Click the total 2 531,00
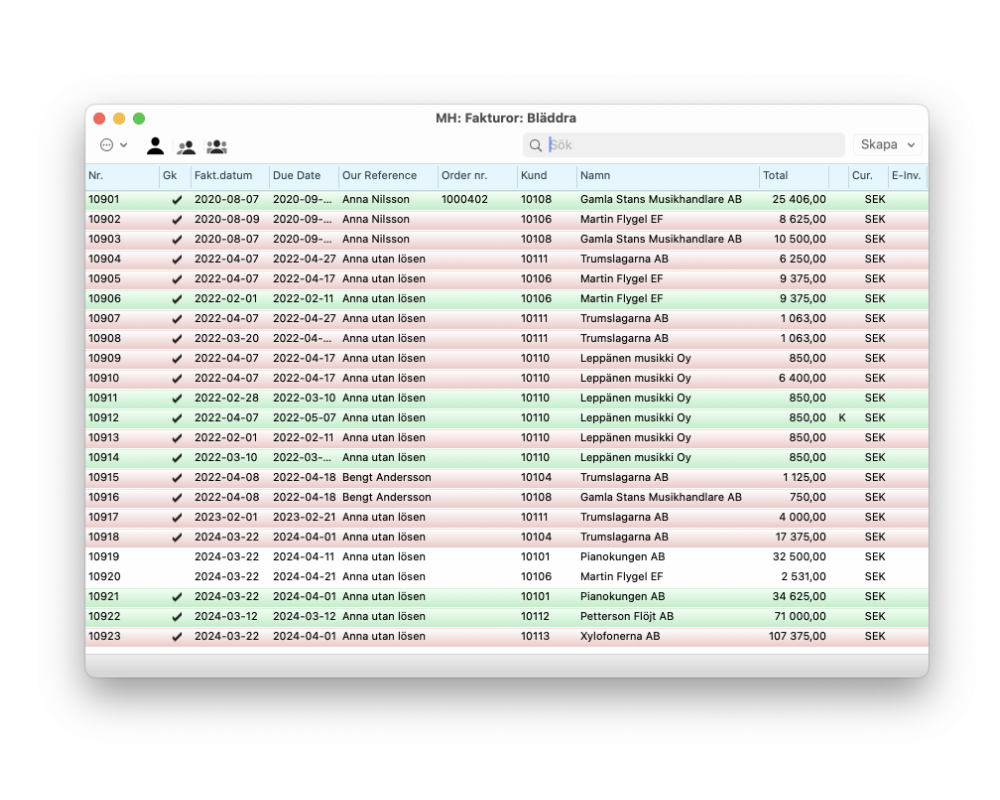Viewport: 1000px width, 800px height. click(x=804, y=577)
